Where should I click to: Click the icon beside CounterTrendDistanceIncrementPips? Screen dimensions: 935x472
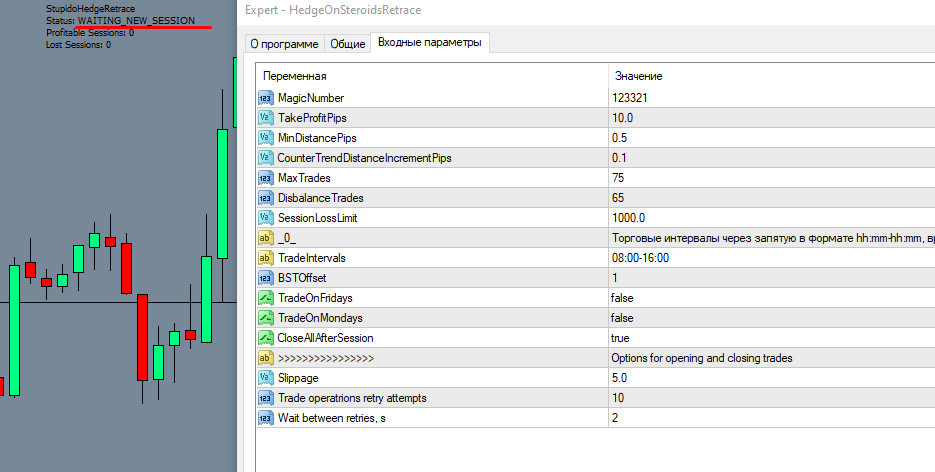point(265,158)
